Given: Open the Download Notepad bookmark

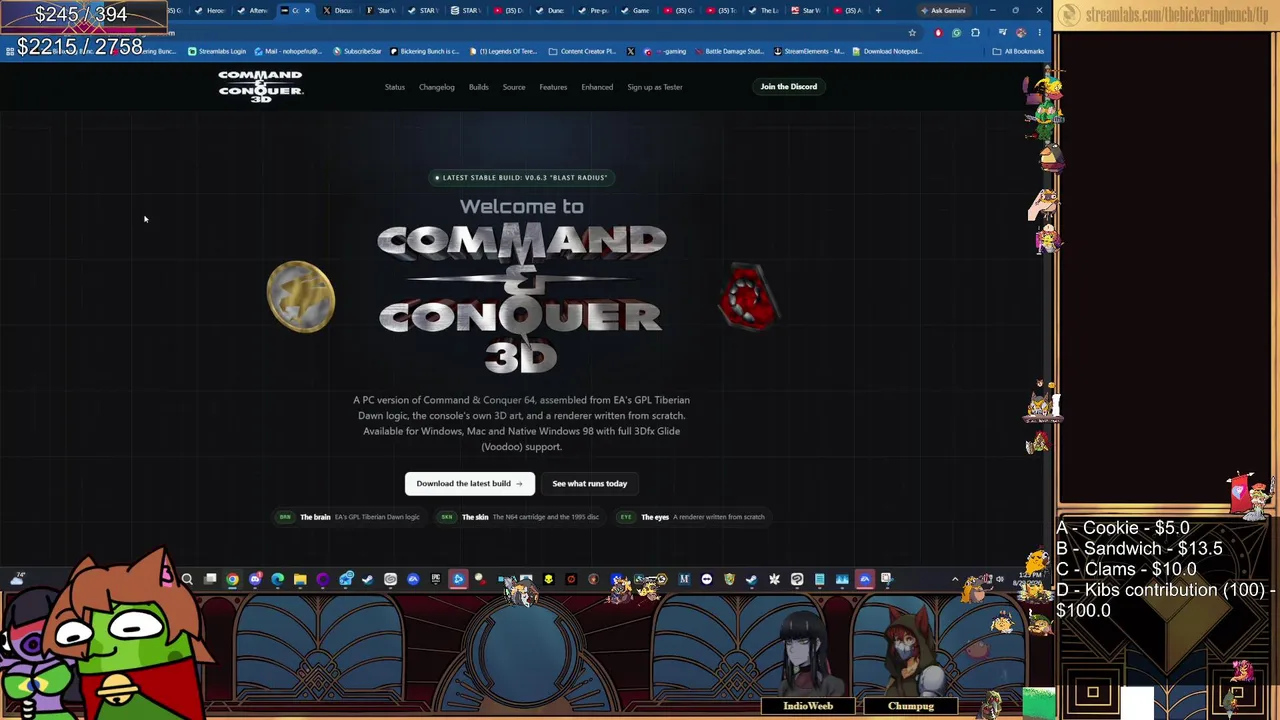Looking at the screenshot, I should 887,52.
